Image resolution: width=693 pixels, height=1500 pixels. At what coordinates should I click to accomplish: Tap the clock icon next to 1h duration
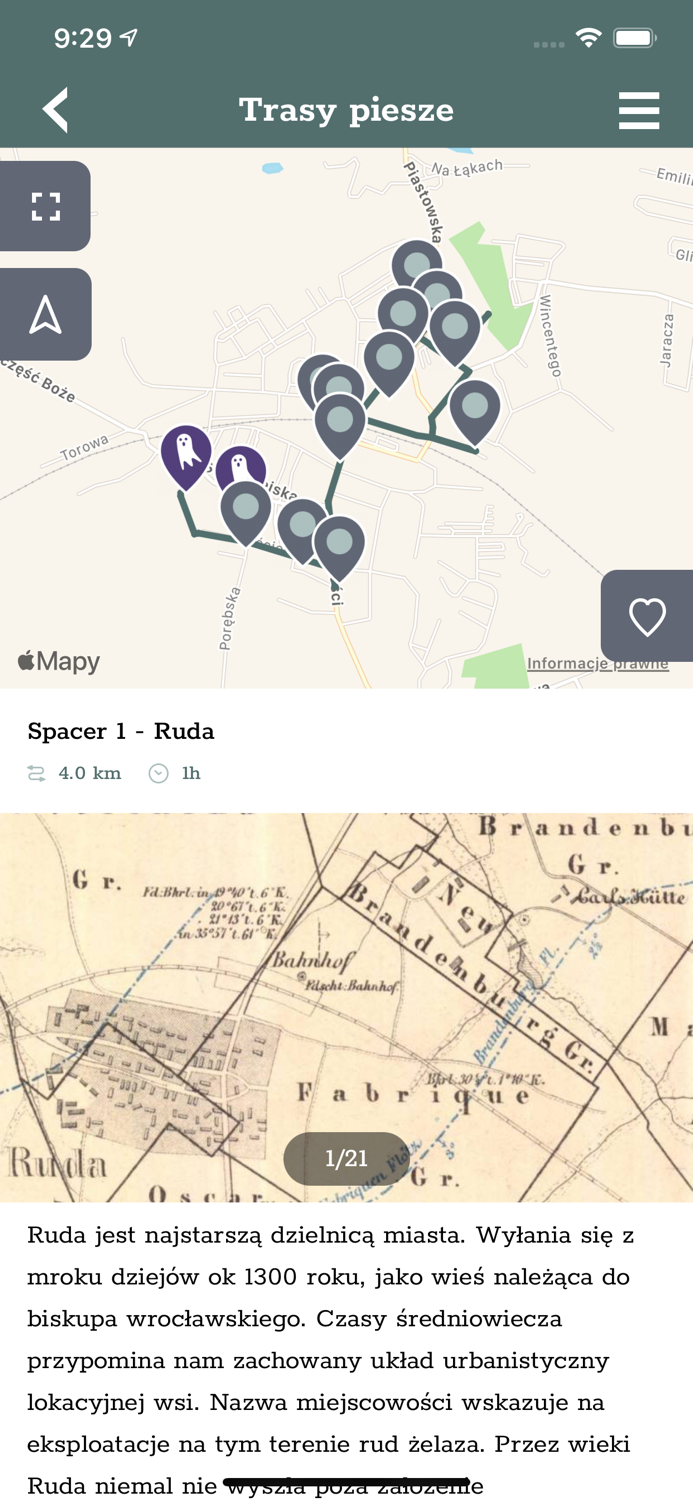click(158, 773)
